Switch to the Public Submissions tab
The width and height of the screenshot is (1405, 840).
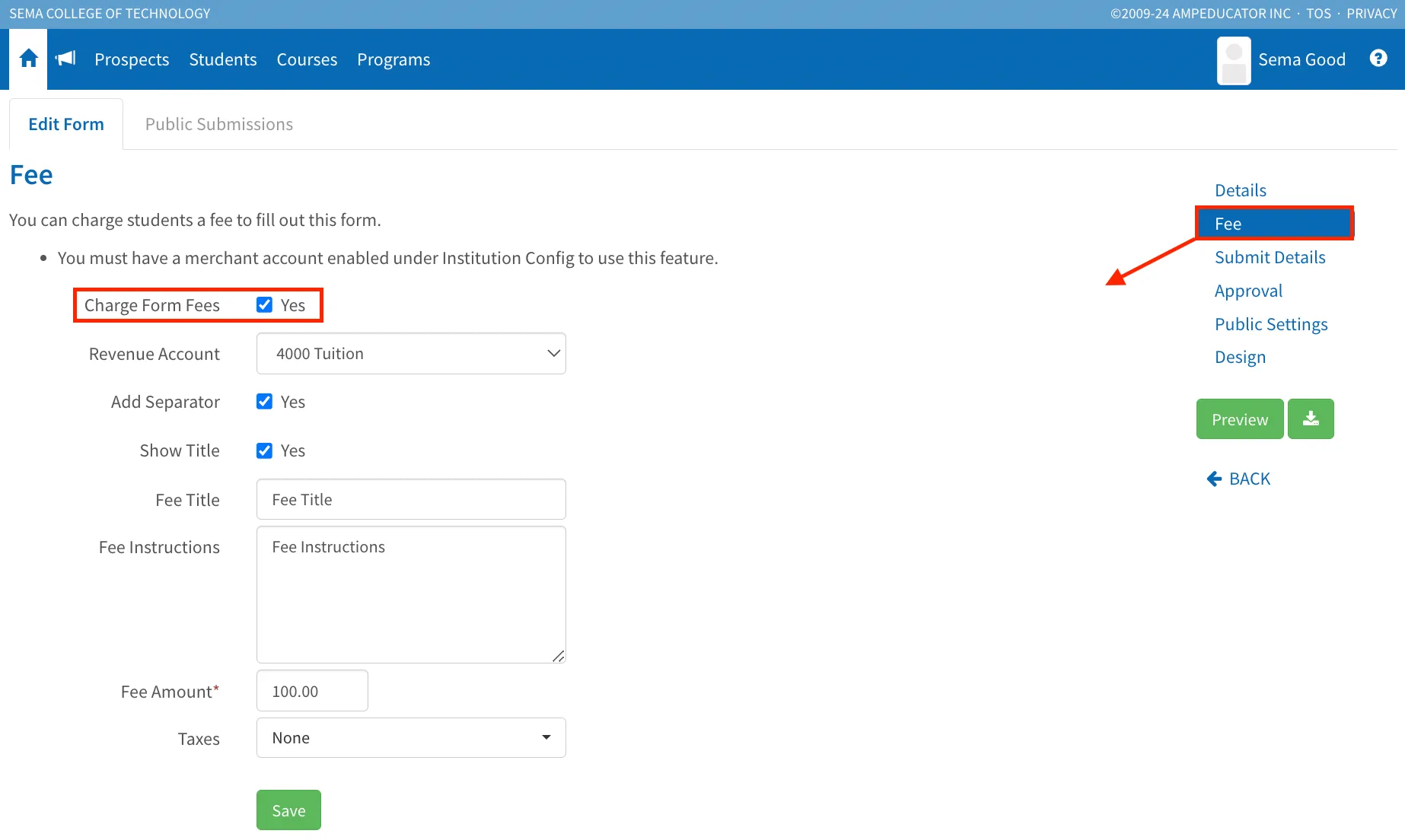[x=219, y=124]
